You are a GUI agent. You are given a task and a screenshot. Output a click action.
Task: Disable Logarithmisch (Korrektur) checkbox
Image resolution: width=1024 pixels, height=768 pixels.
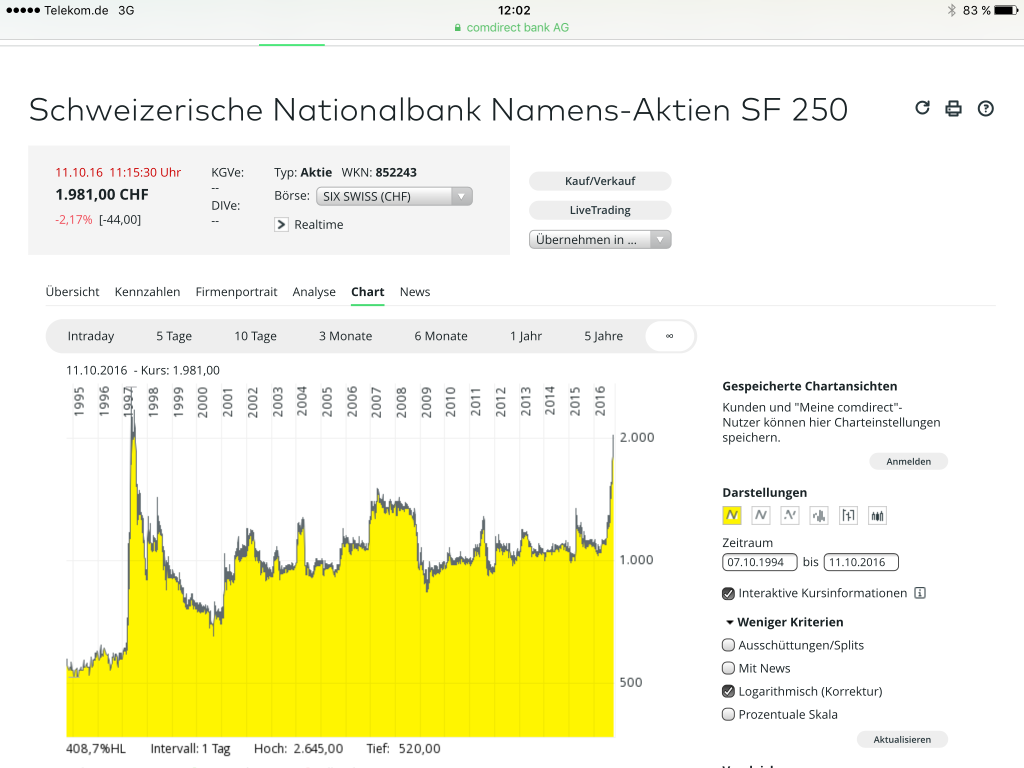point(729,691)
